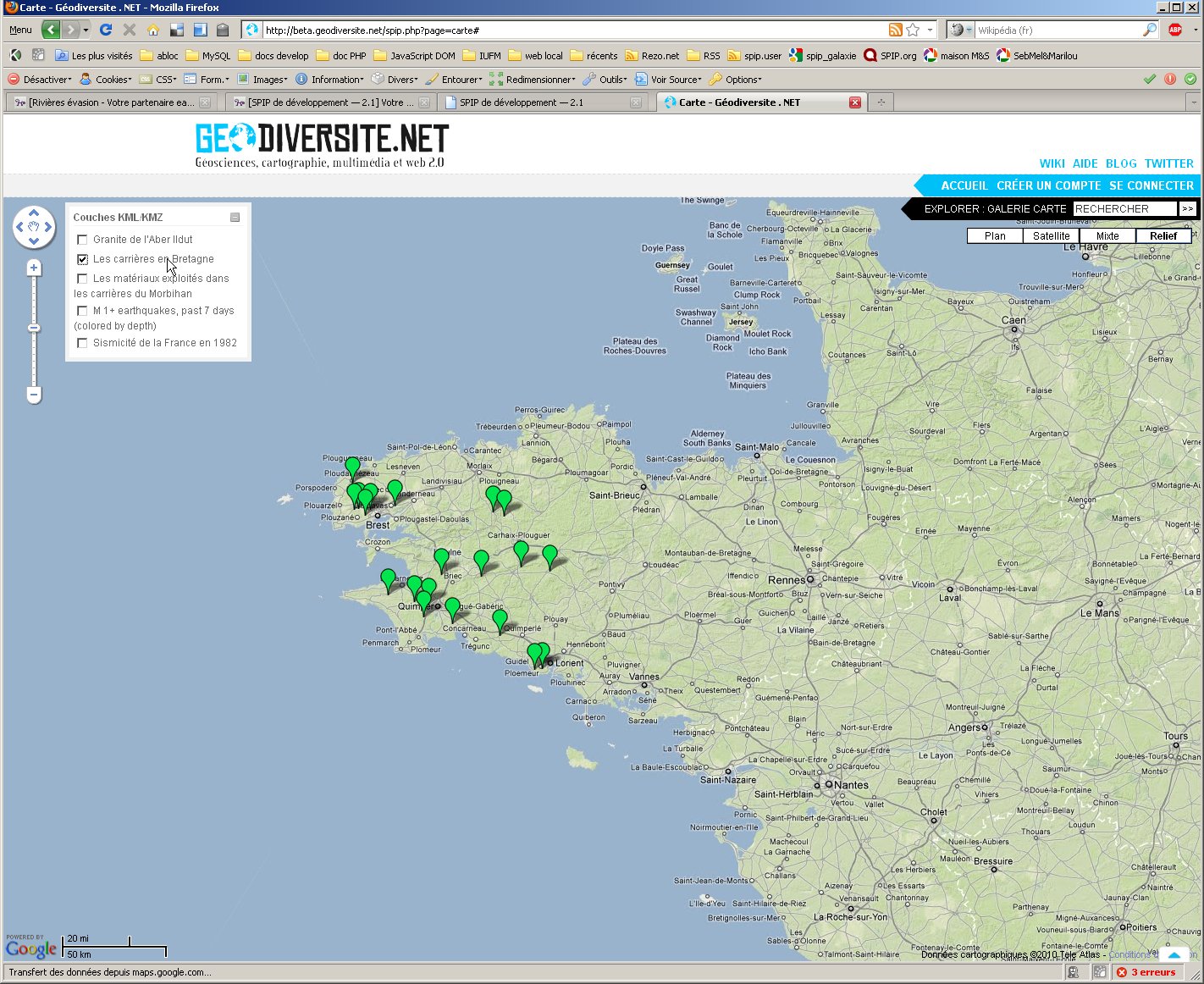Switch map to Plan view
Viewport: 1204px width, 984px height.
tap(995, 236)
